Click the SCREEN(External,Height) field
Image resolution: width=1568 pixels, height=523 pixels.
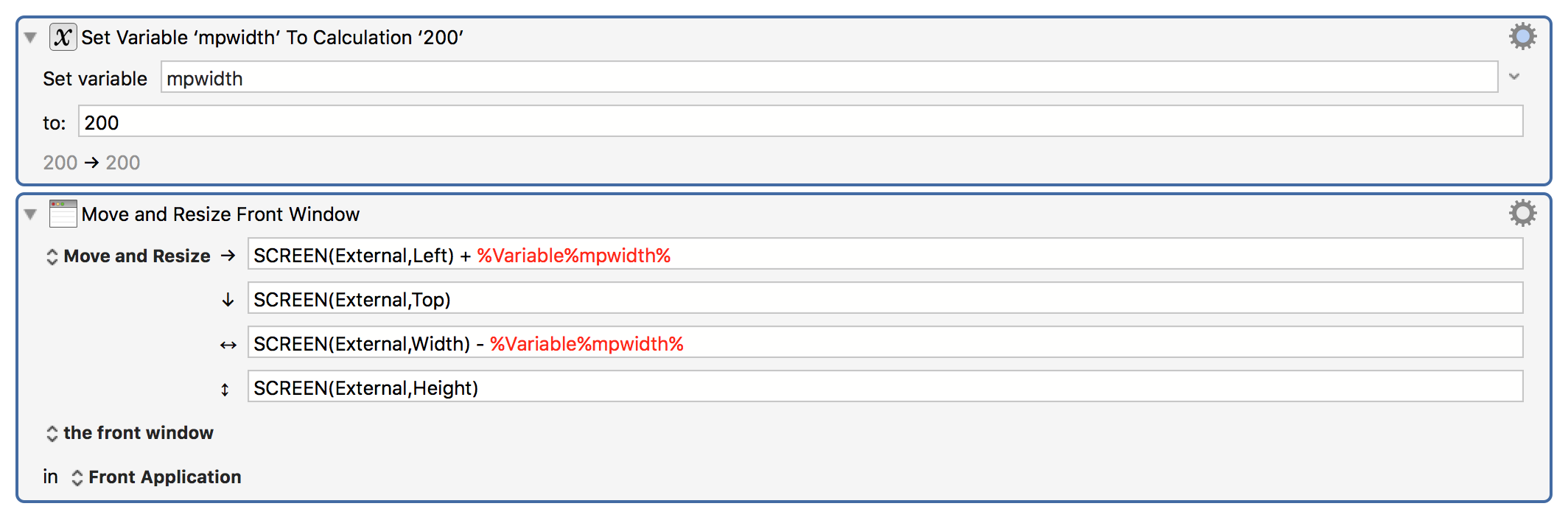click(886, 387)
